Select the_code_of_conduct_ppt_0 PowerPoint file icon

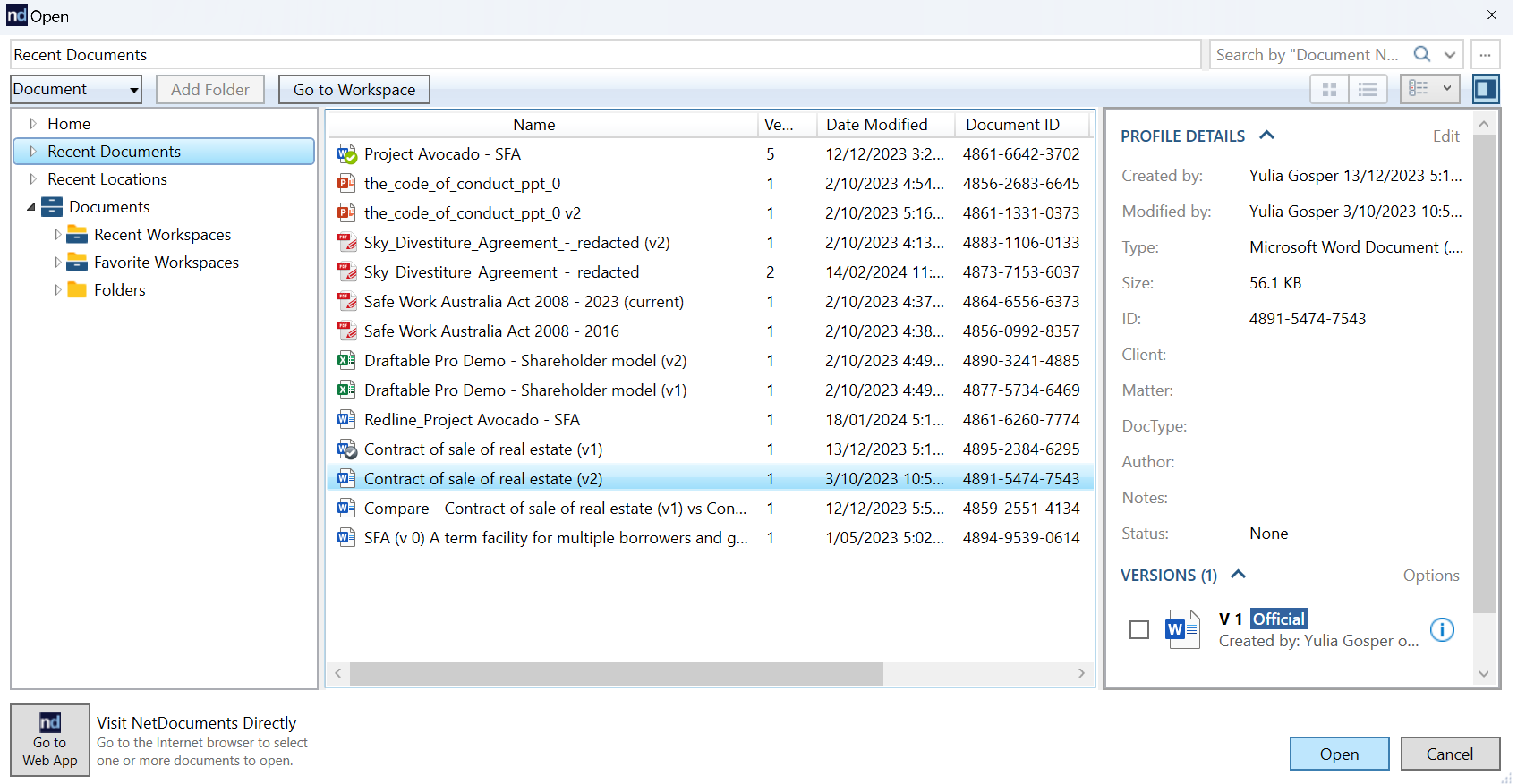click(x=346, y=184)
